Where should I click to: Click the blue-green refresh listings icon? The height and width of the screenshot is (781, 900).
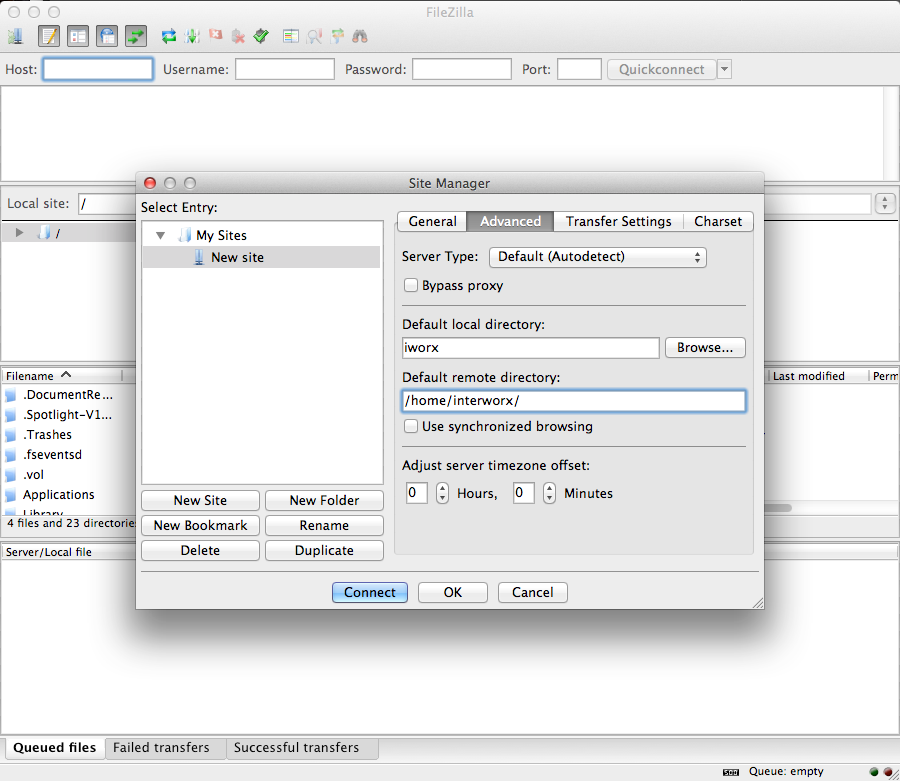pyautogui.click(x=169, y=37)
